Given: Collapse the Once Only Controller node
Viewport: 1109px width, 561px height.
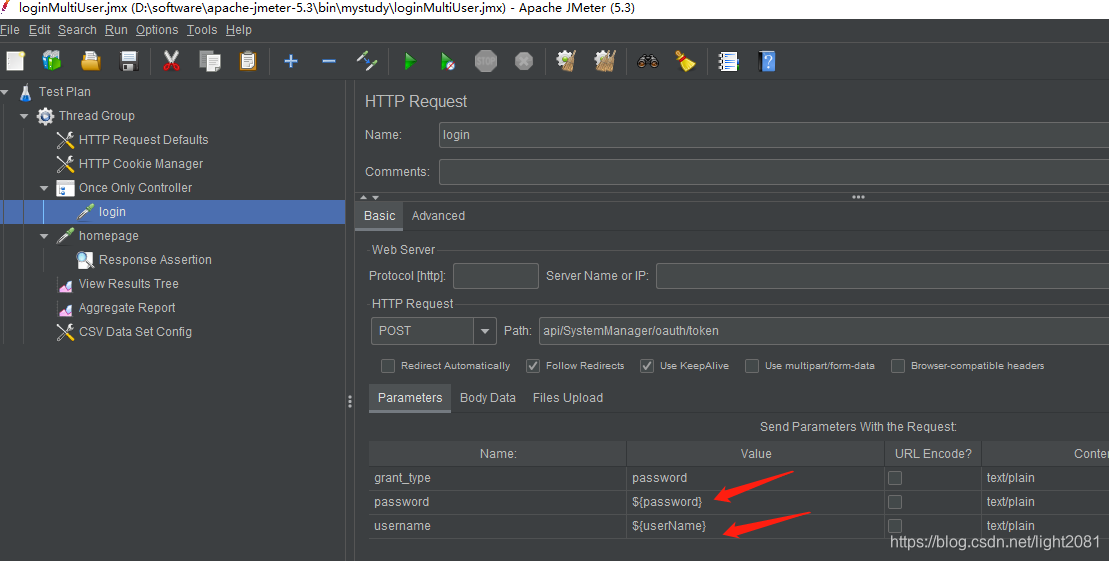Looking at the screenshot, I should click(x=44, y=188).
